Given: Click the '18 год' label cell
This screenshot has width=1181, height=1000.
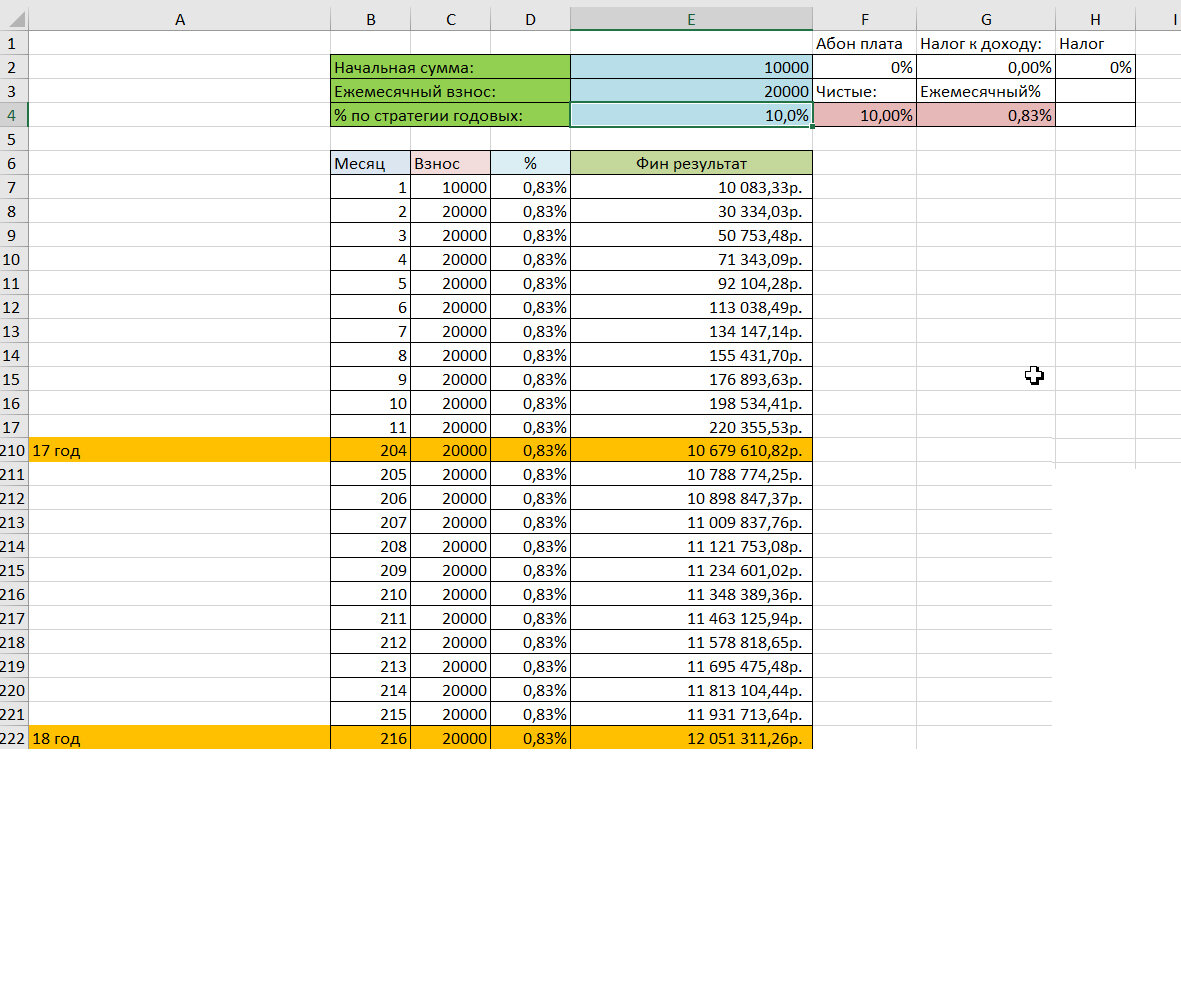Looking at the screenshot, I should point(179,738).
